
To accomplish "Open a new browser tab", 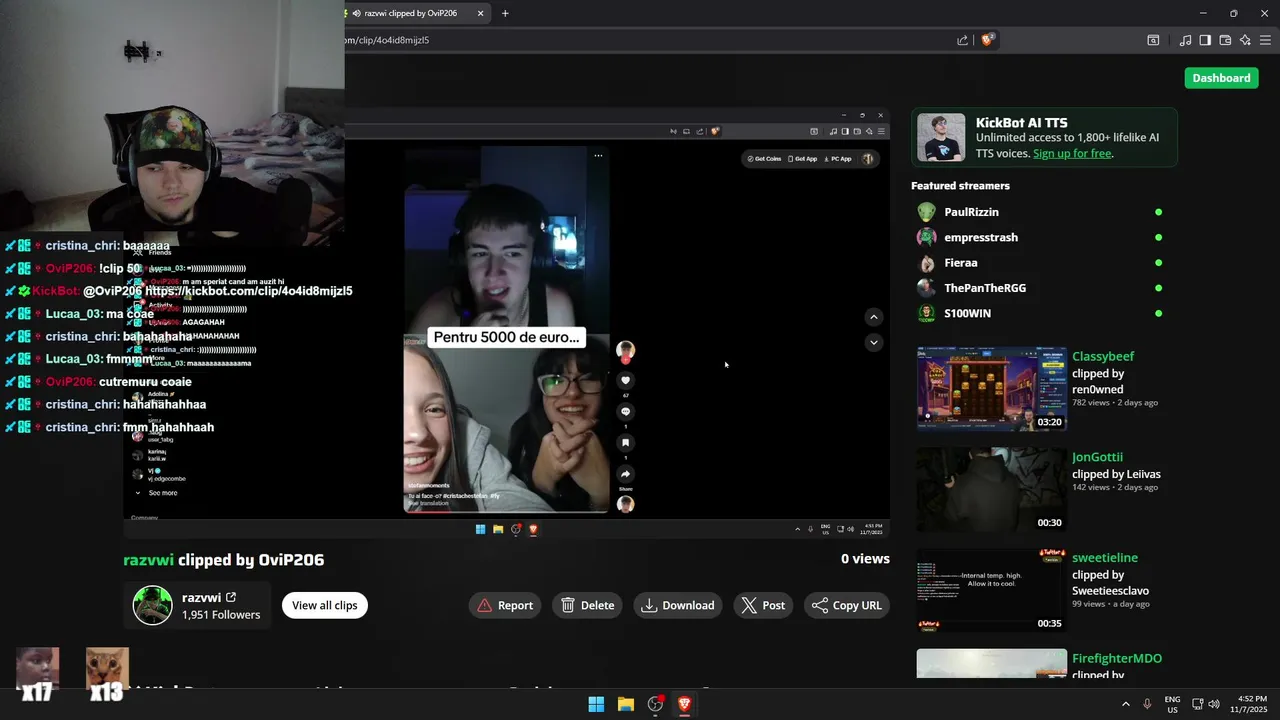I will click(x=505, y=13).
